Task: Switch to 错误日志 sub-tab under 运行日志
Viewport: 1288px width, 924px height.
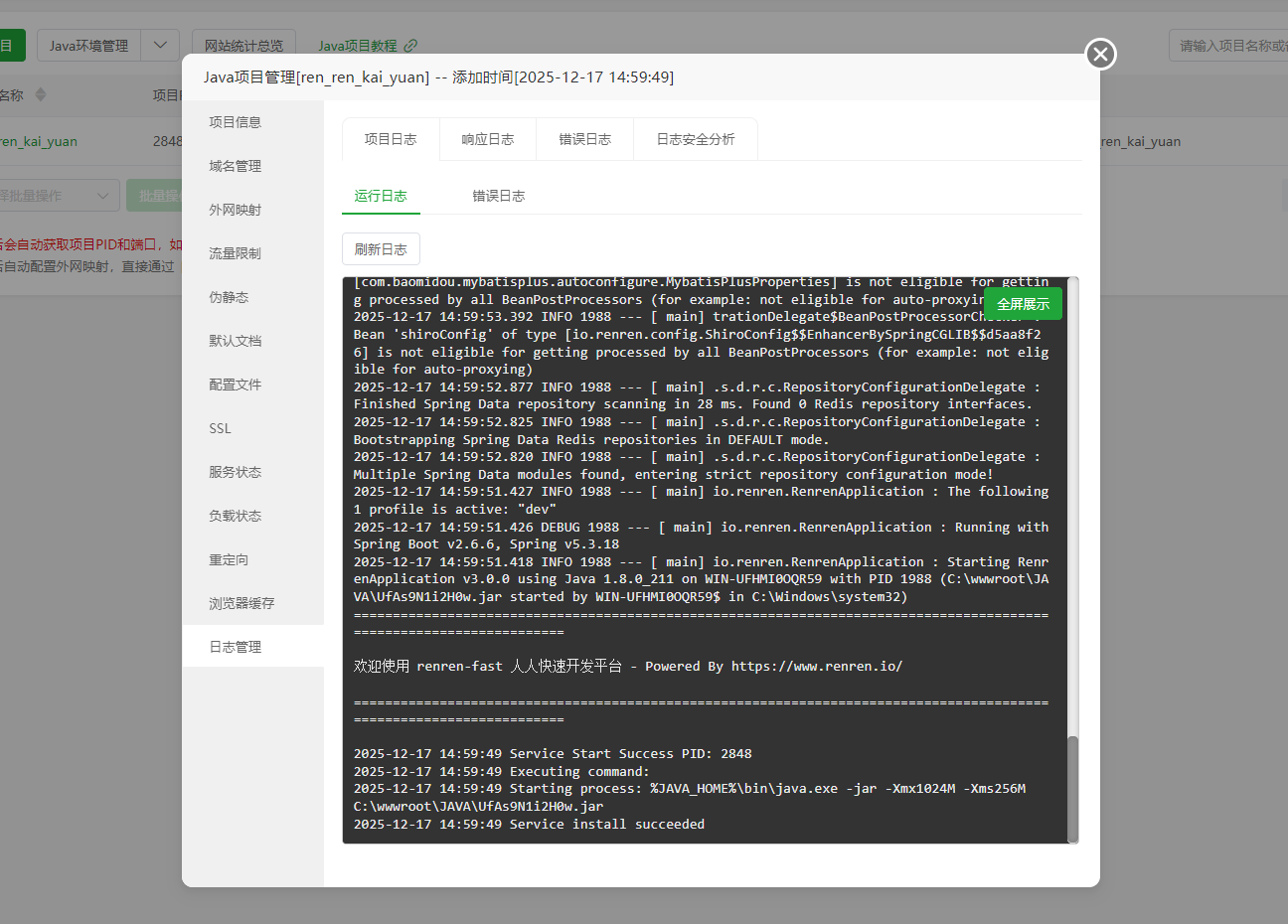Action: point(498,196)
